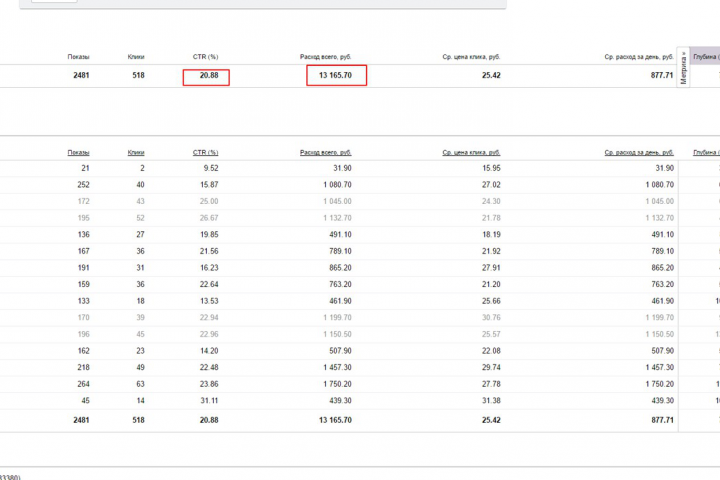
Task: Select 2481 in the bottom totals row
Action: coord(81,420)
